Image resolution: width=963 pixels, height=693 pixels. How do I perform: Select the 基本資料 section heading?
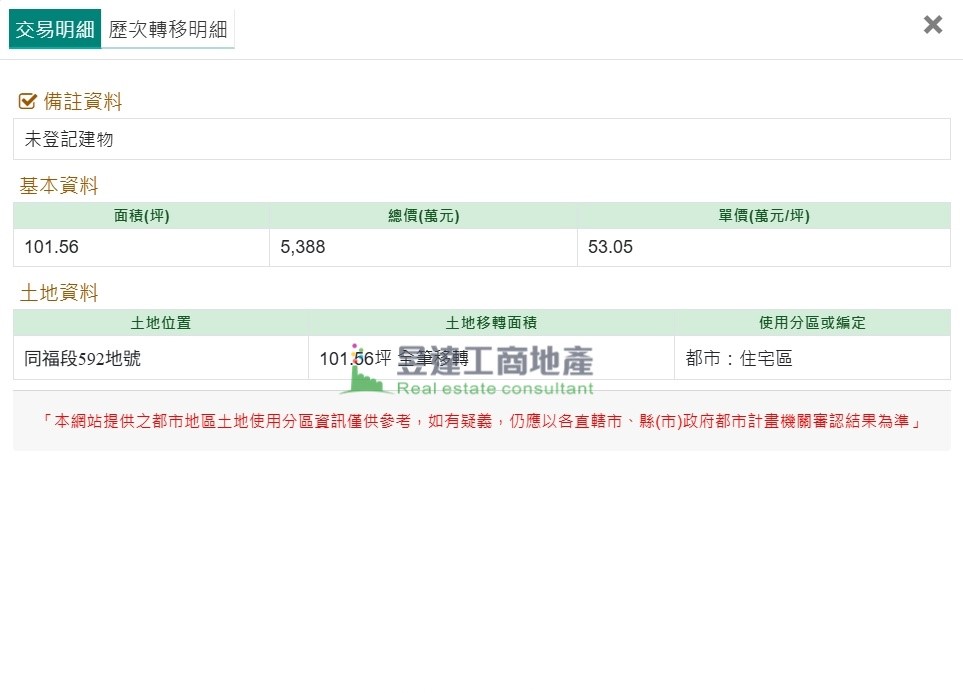[x=59, y=185]
